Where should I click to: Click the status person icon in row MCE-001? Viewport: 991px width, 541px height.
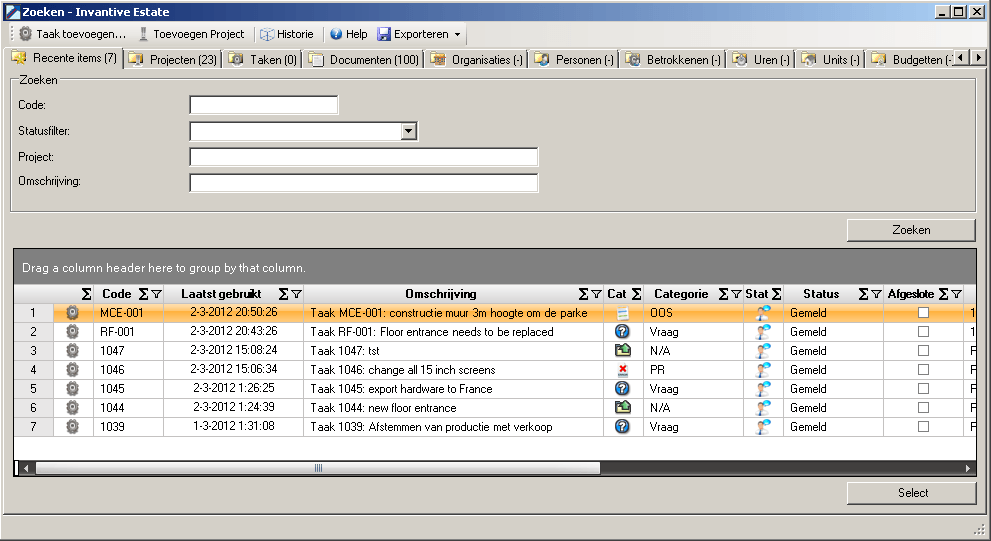[763, 312]
